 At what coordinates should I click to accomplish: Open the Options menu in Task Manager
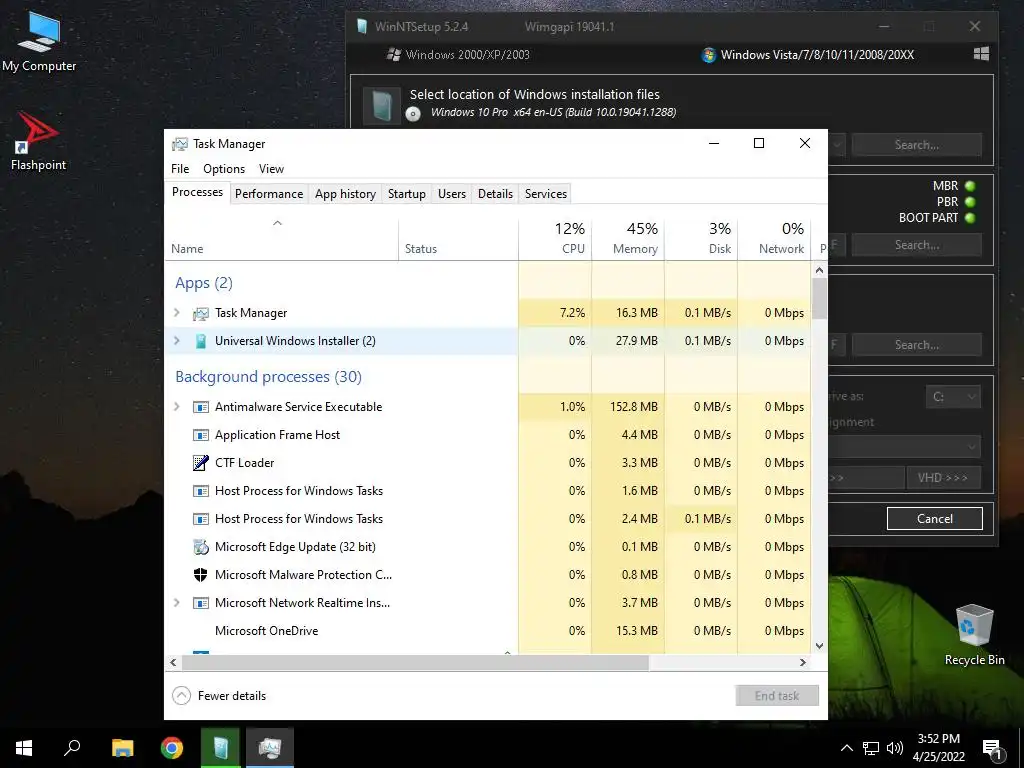tap(224, 168)
